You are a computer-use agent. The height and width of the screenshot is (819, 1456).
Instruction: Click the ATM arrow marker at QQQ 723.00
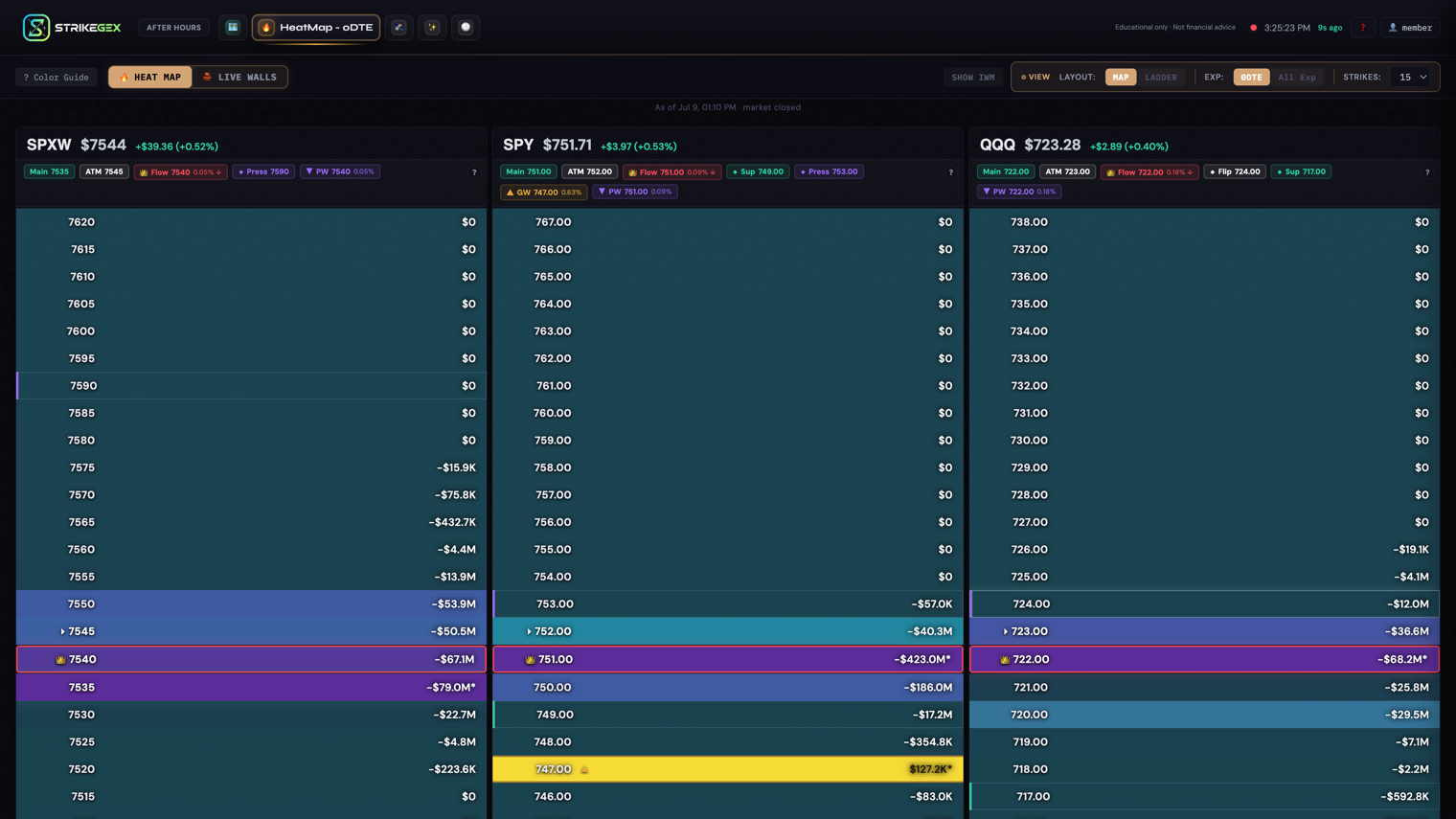coord(1005,632)
